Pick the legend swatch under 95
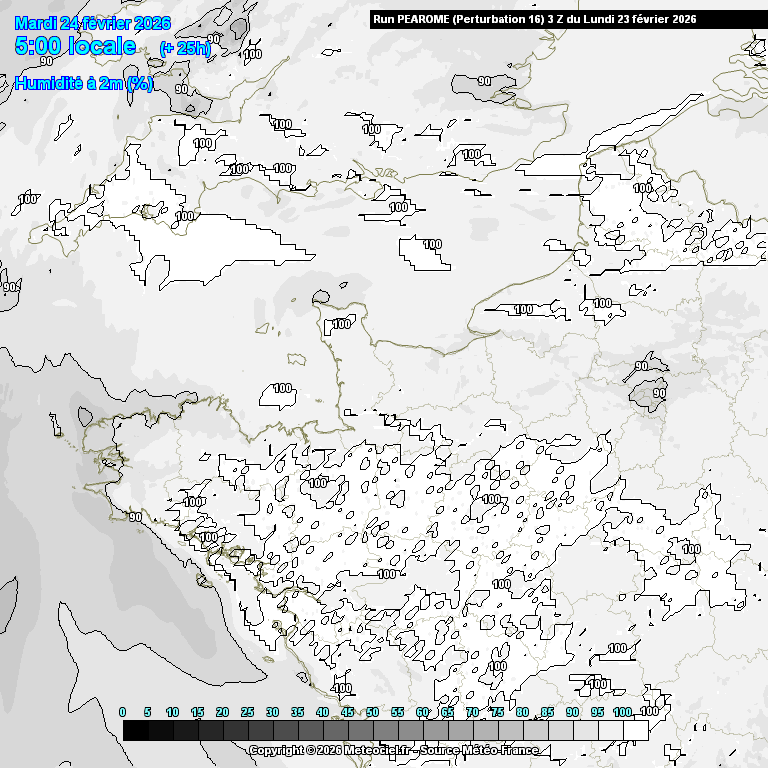 click(x=610, y=731)
